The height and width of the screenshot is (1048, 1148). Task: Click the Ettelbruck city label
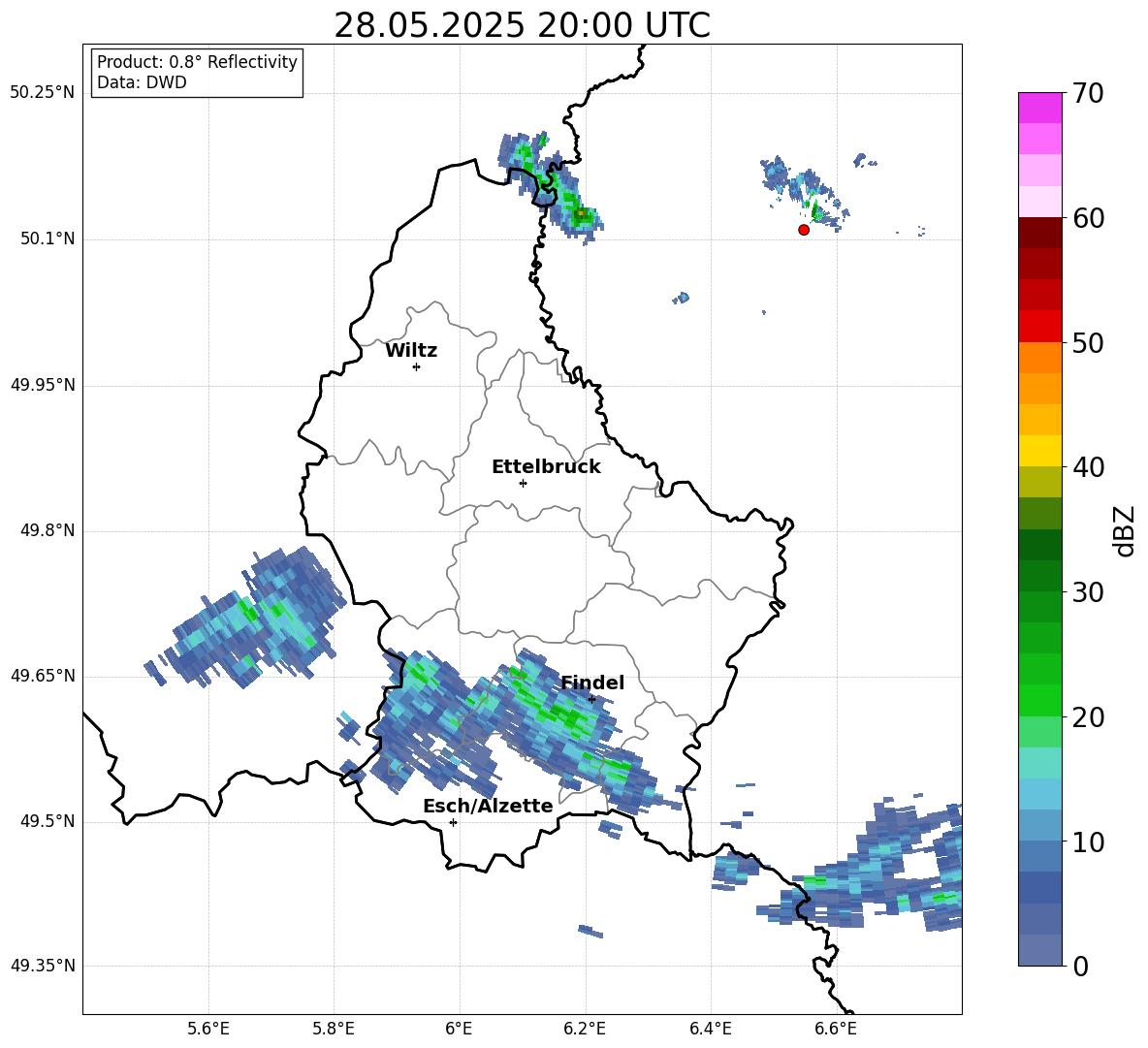click(546, 467)
